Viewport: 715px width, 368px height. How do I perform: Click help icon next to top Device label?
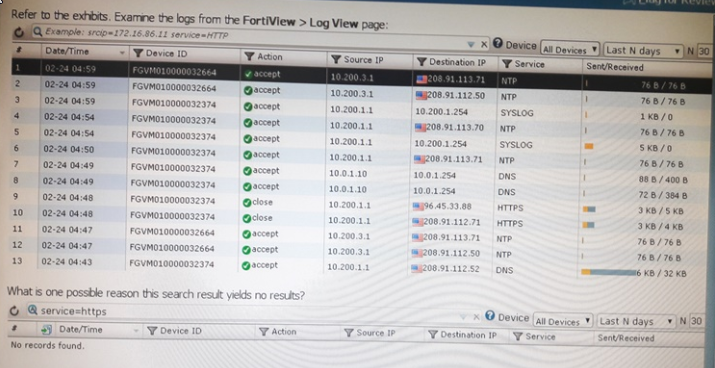pyautogui.click(x=497, y=44)
